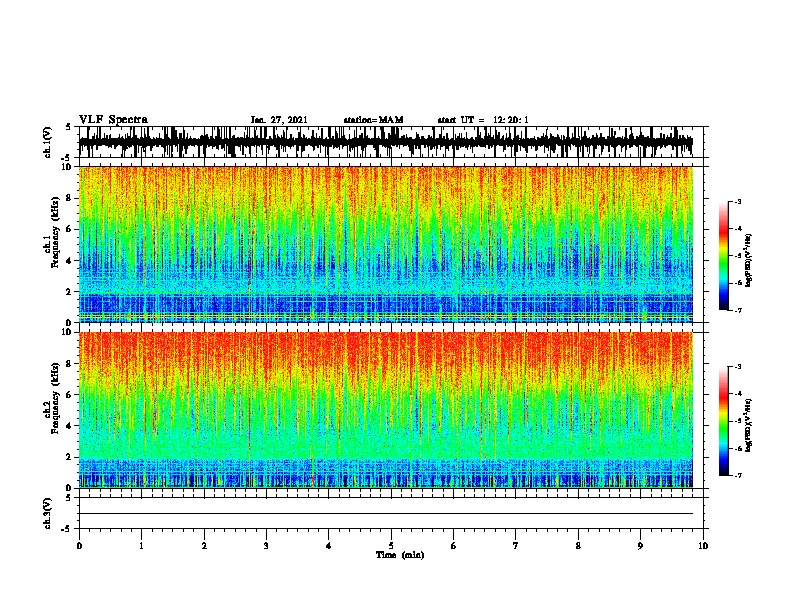Image resolution: width=792 pixels, height=612 pixels.
Task: Select the "Jan. 27, 2021" date text
Action: (x=279, y=120)
